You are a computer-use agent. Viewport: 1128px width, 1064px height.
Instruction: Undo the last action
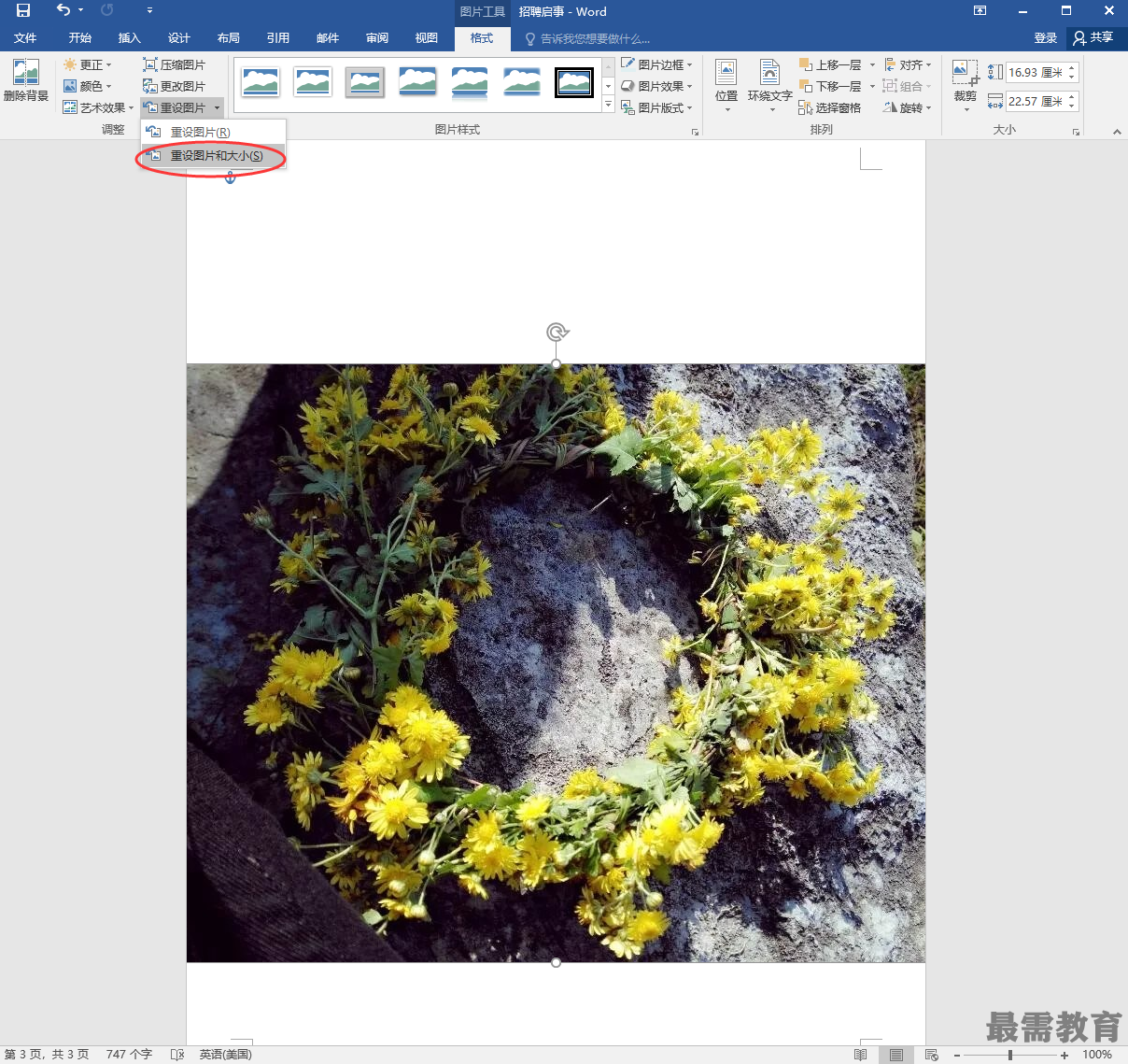coord(63,11)
